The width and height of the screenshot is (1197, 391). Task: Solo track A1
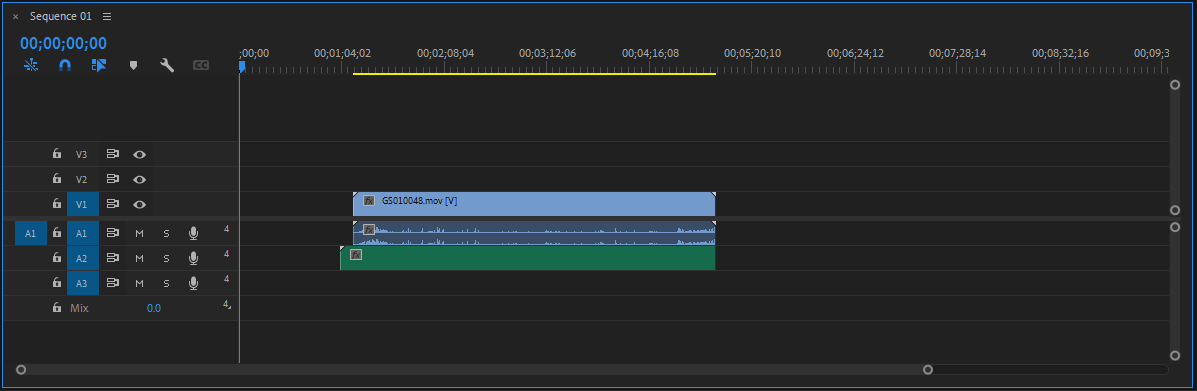pyautogui.click(x=166, y=234)
